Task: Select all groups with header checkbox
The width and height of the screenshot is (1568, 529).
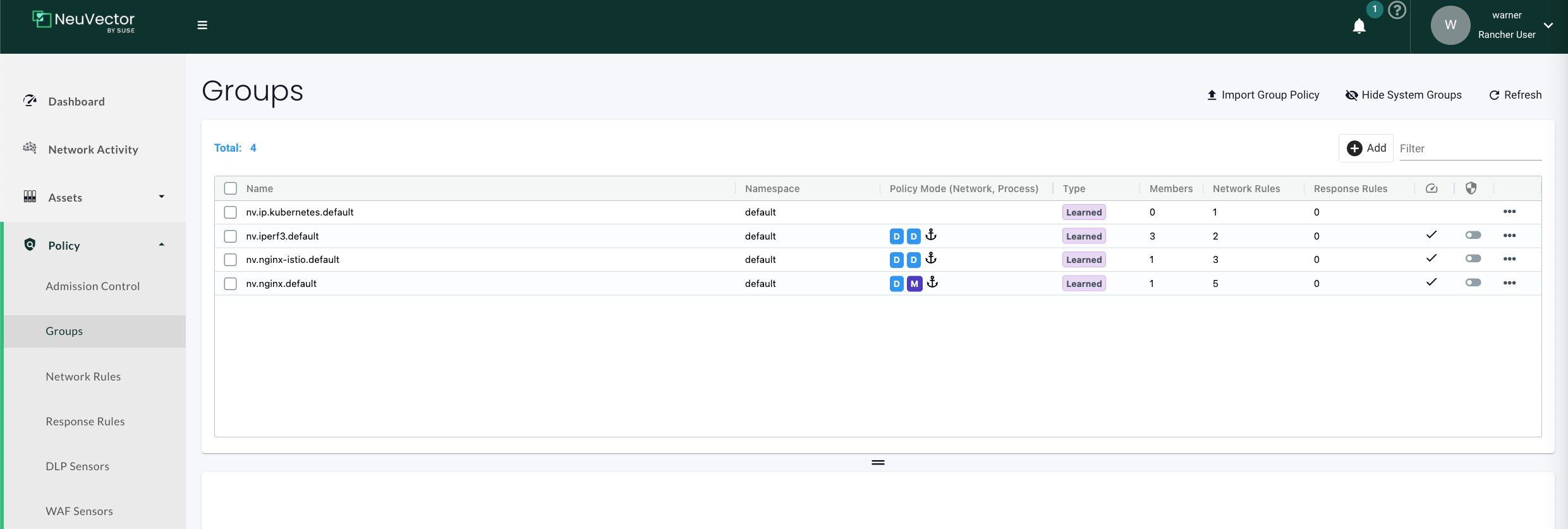Action: [231, 188]
